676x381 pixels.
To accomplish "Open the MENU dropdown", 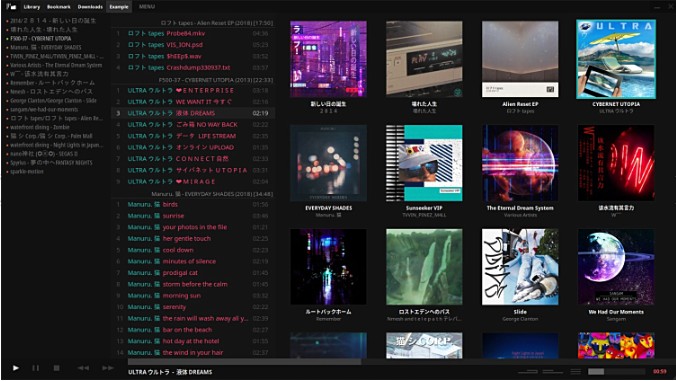I will [x=147, y=6].
